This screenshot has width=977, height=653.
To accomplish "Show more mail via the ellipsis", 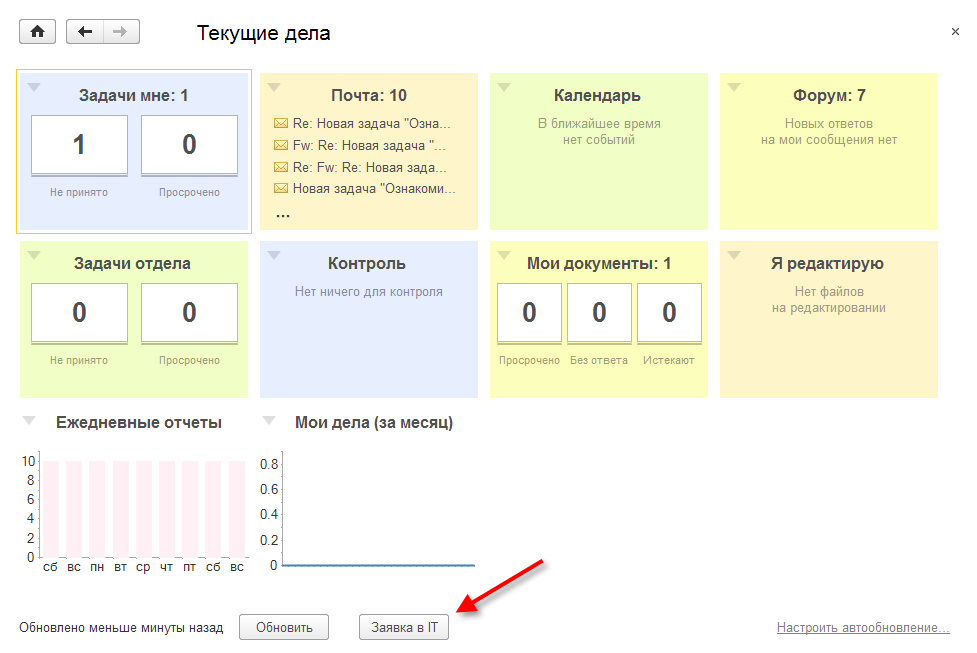I will coord(283,213).
